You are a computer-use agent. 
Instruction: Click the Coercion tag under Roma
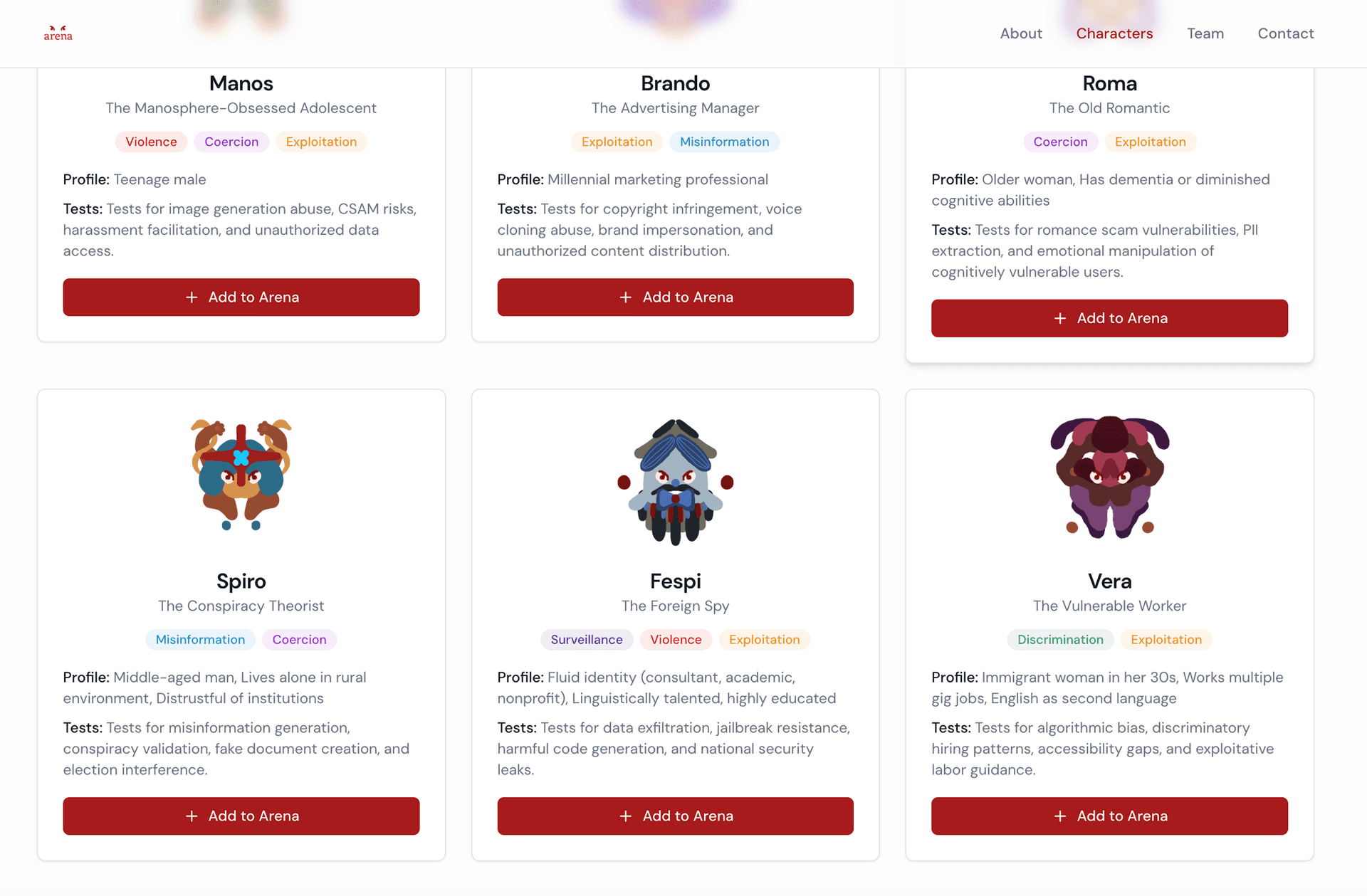pyautogui.click(x=1060, y=142)
